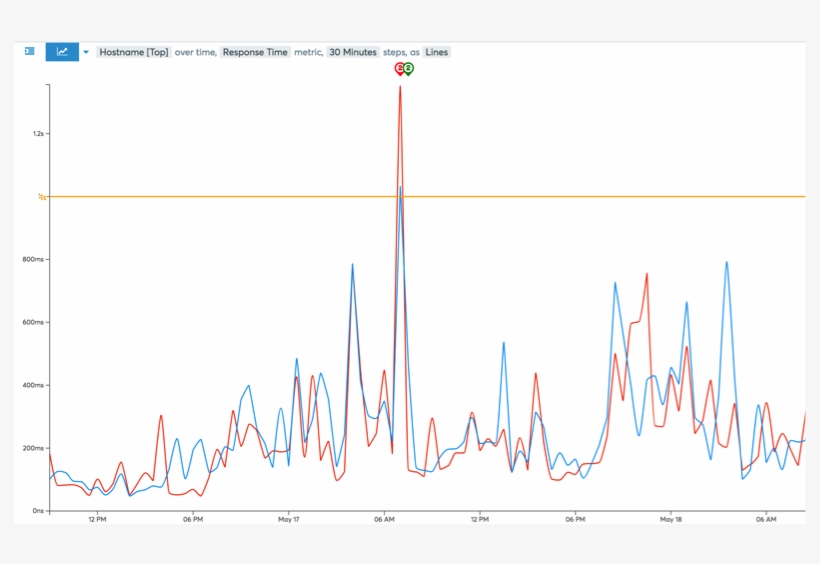
Task: Select the line chart view button
Action: click(62, 52)
